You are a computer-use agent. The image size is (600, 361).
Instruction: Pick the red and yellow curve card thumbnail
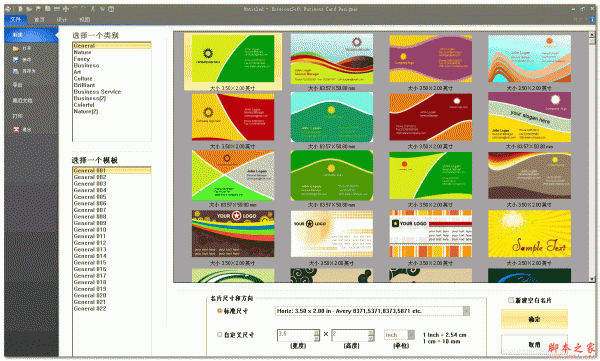233,117
